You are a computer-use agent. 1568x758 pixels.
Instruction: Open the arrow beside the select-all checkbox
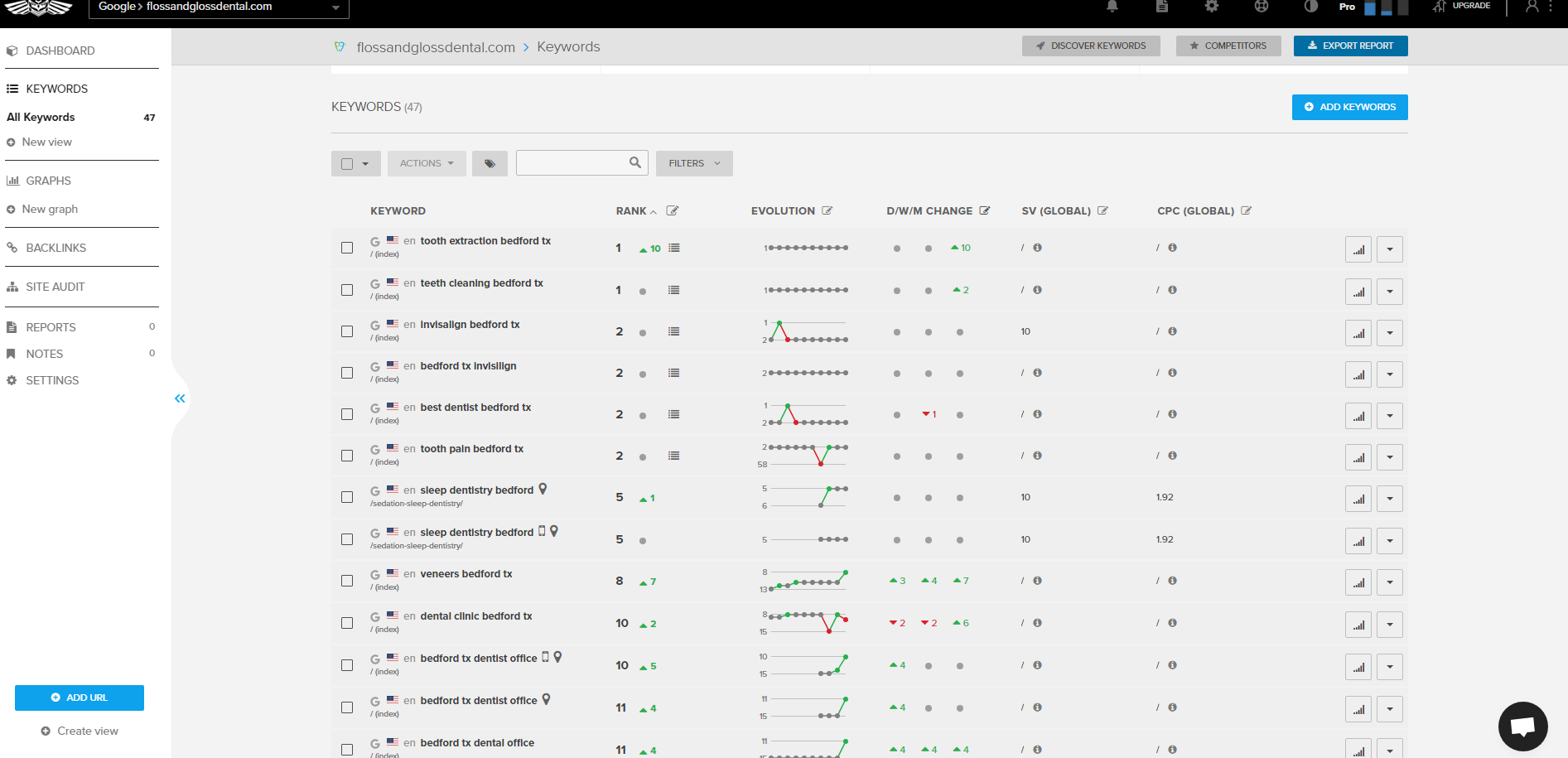365,164
